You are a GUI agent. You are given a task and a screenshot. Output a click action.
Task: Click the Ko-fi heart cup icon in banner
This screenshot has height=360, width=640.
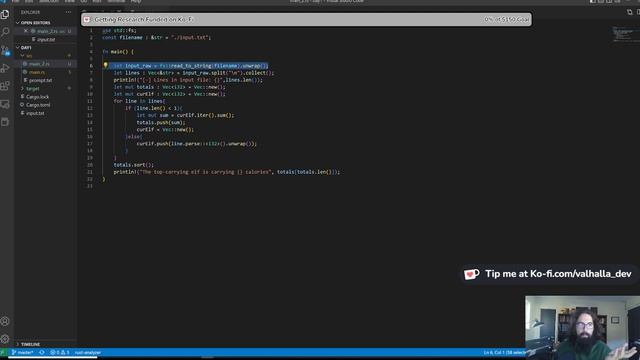pyautogui.click(x=87, y=19)
